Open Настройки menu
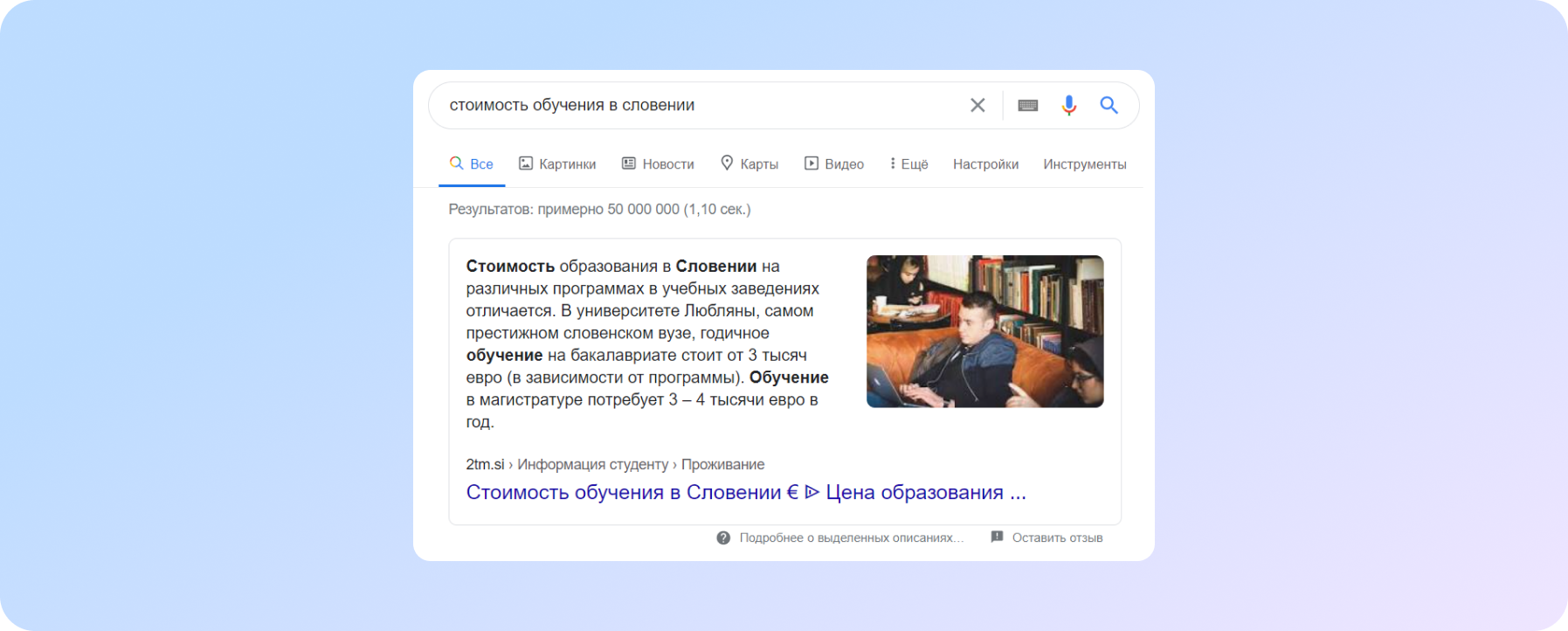 coord(985,164)
